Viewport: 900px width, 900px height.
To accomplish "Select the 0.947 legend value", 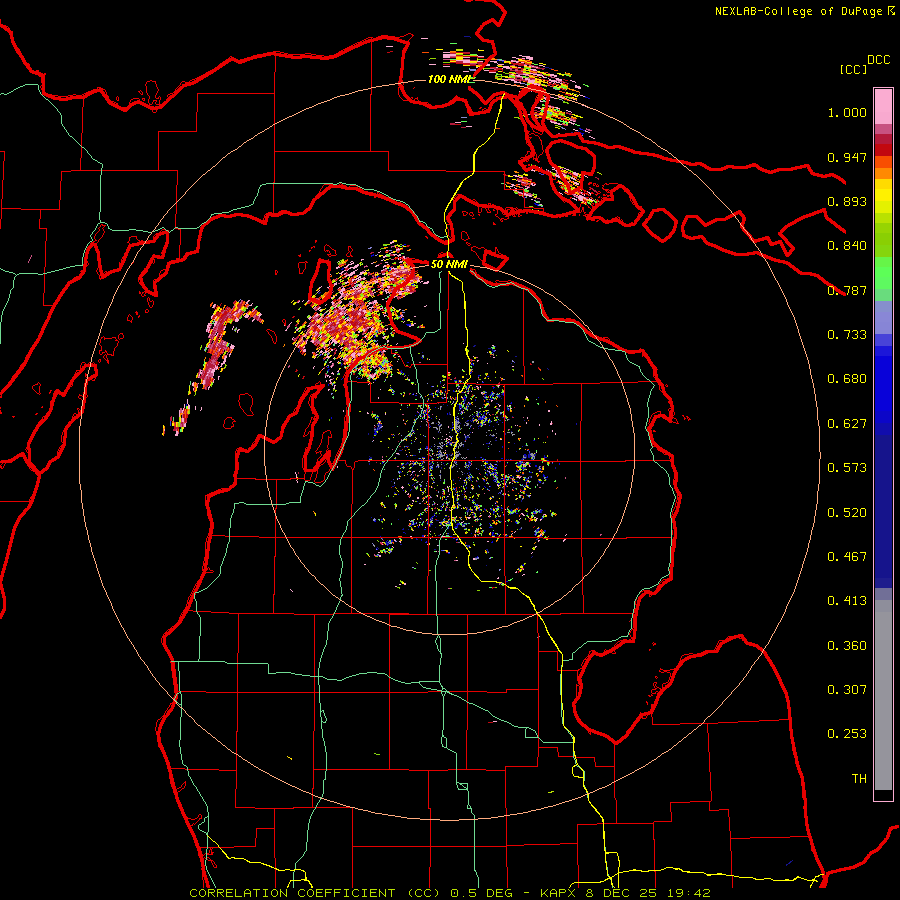I will [x=847, y=157].
